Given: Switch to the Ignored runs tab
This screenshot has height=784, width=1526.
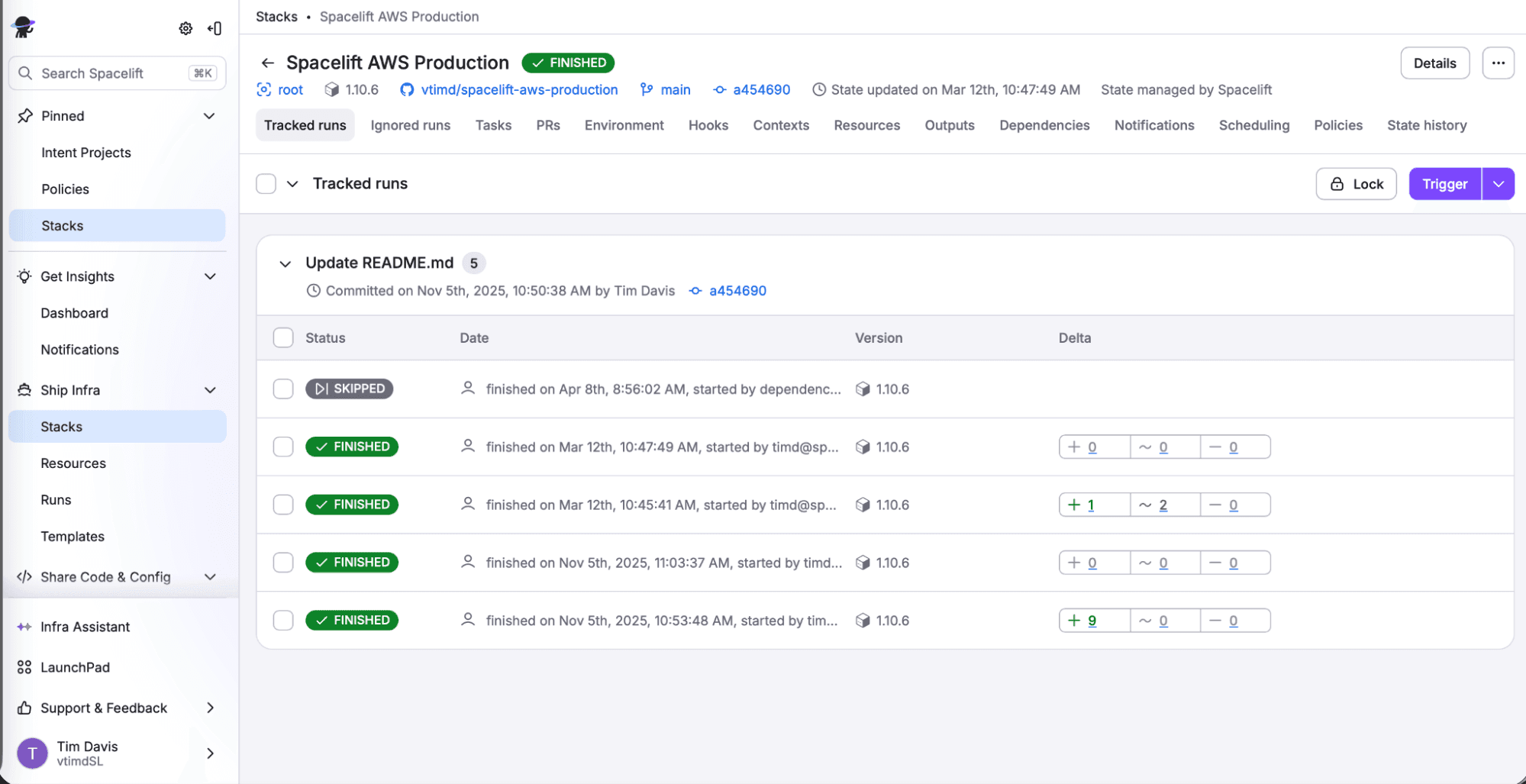Looking at the screenshot, I should [x=411, y=125].
